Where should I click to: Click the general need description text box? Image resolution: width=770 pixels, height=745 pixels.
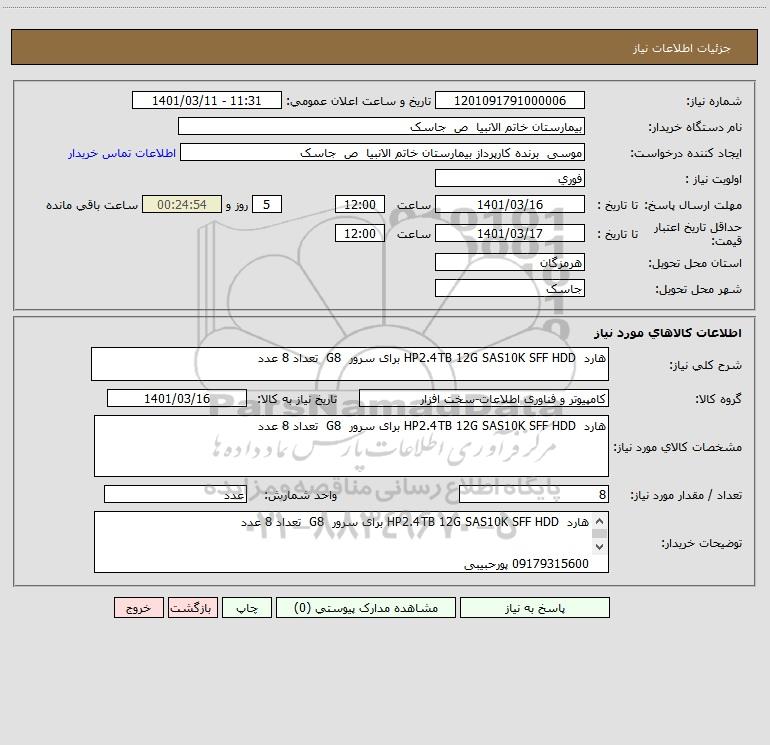point(350,364)
